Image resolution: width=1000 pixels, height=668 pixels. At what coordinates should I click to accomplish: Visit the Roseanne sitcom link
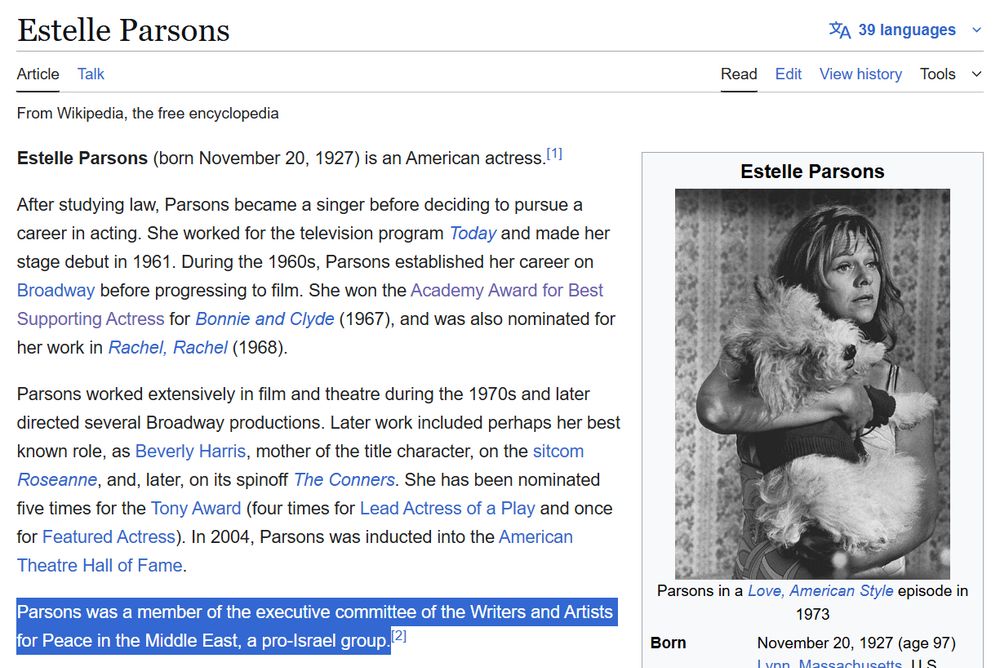pos(57,479)
